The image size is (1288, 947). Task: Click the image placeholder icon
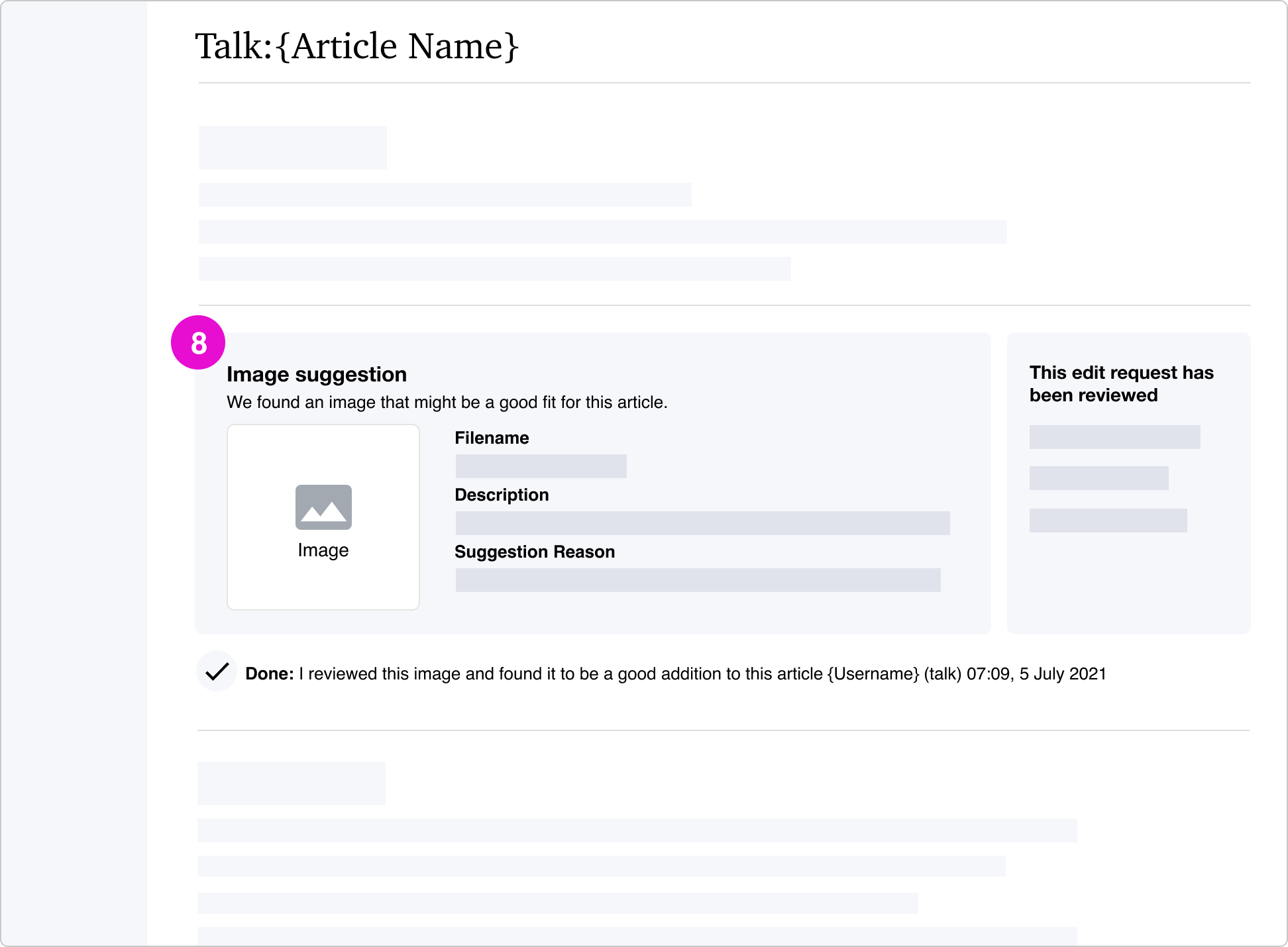coord(323,507)
